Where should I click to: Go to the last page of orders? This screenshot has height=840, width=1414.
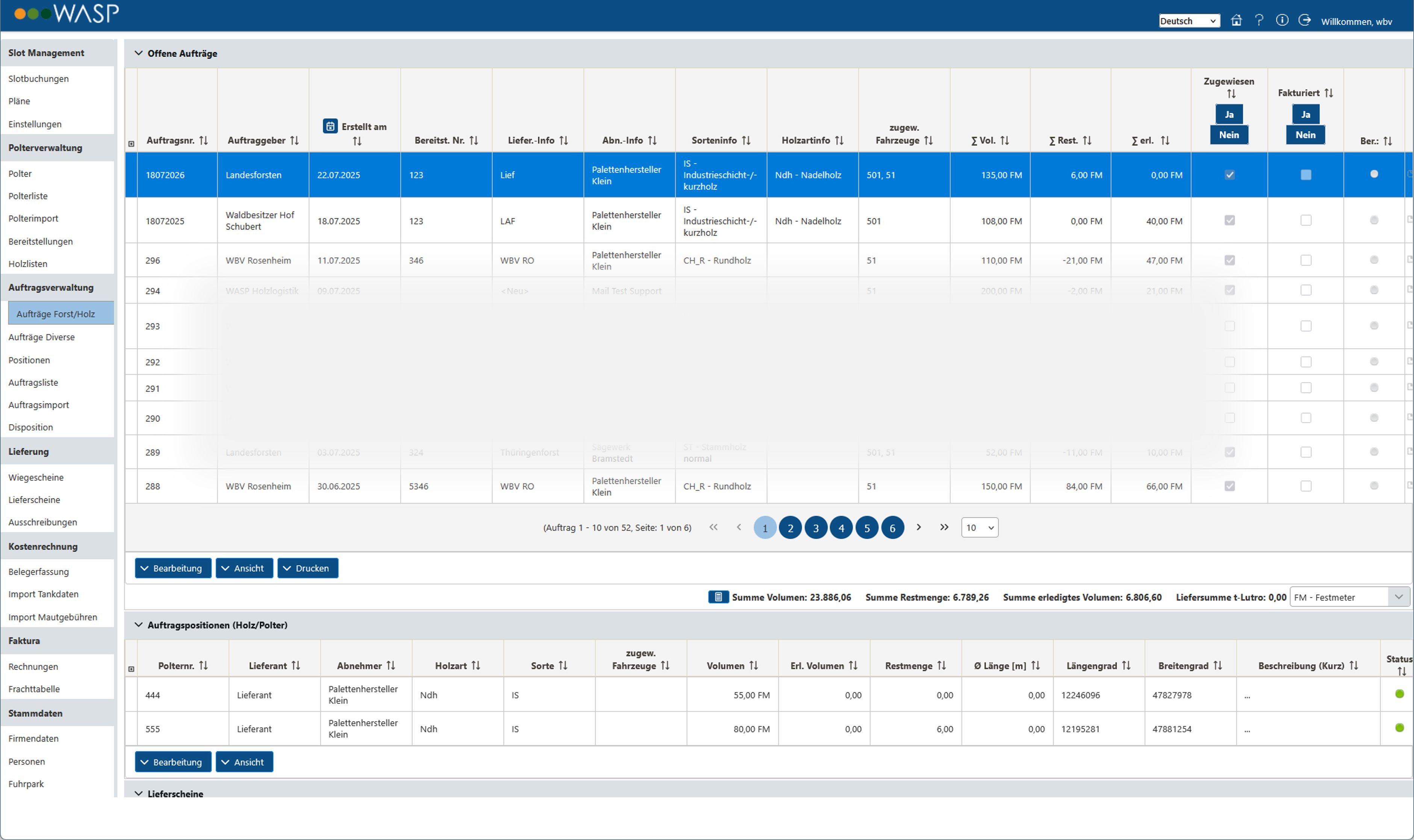coord(944,527)
